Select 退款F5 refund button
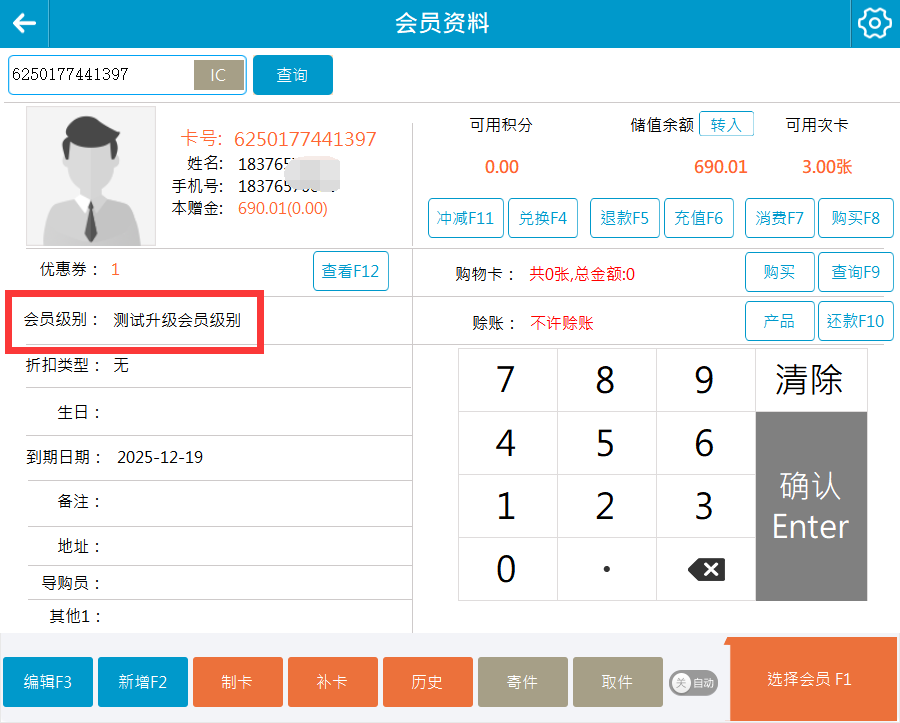Screen dimensions: 900x723 click(625, 218)
